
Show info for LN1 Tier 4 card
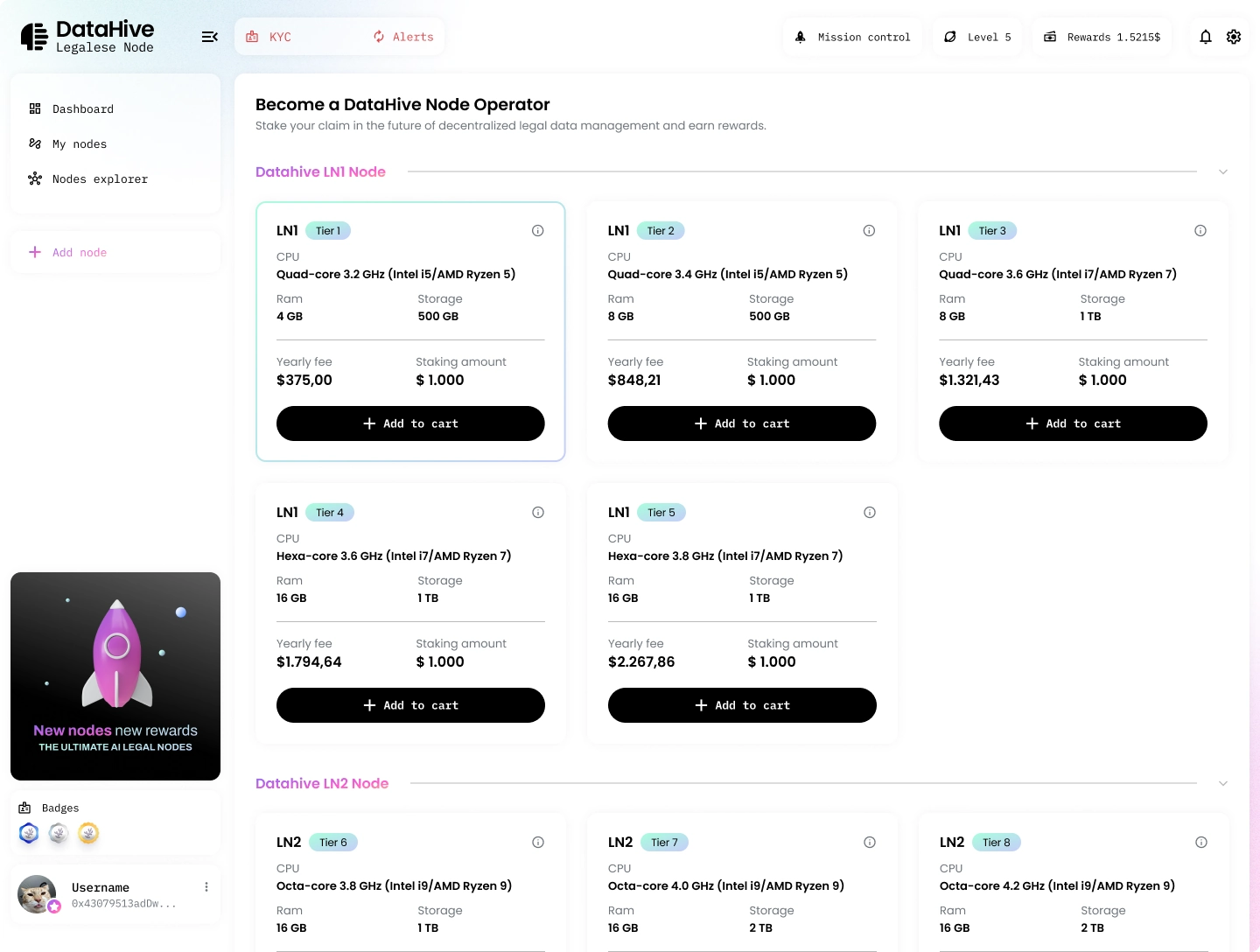click(538, 513)
